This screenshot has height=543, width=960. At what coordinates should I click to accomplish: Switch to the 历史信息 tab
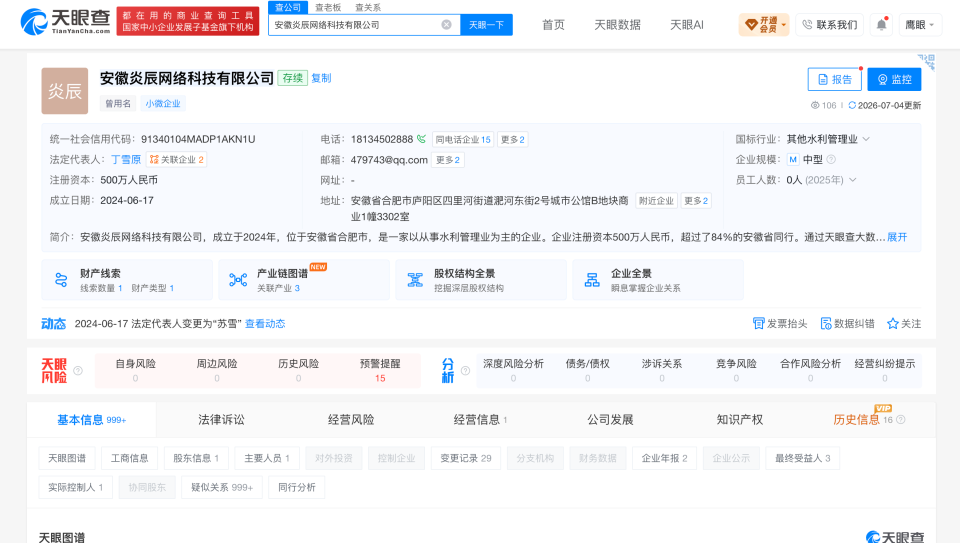click(x=856, y=419)
